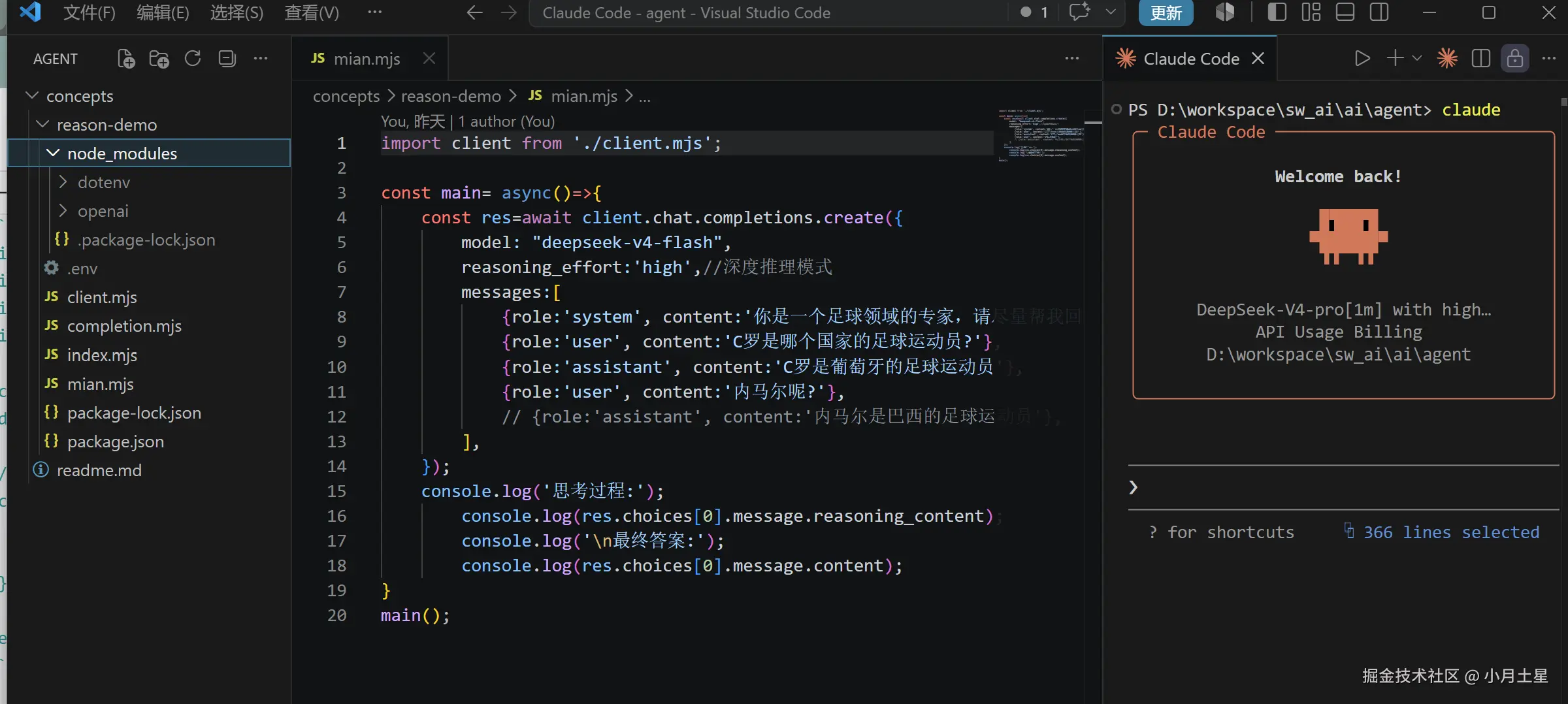This screenshot has height=704, width=1568.
Task: Click the trailing ... breadcrumb segment
Action: coord(644,97)
